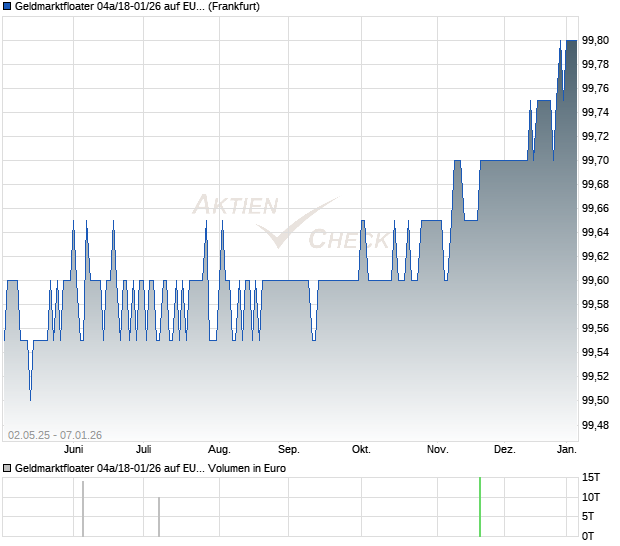Select the Okt. month axis label
Screen dimensions: 620x546
[361, 450]
